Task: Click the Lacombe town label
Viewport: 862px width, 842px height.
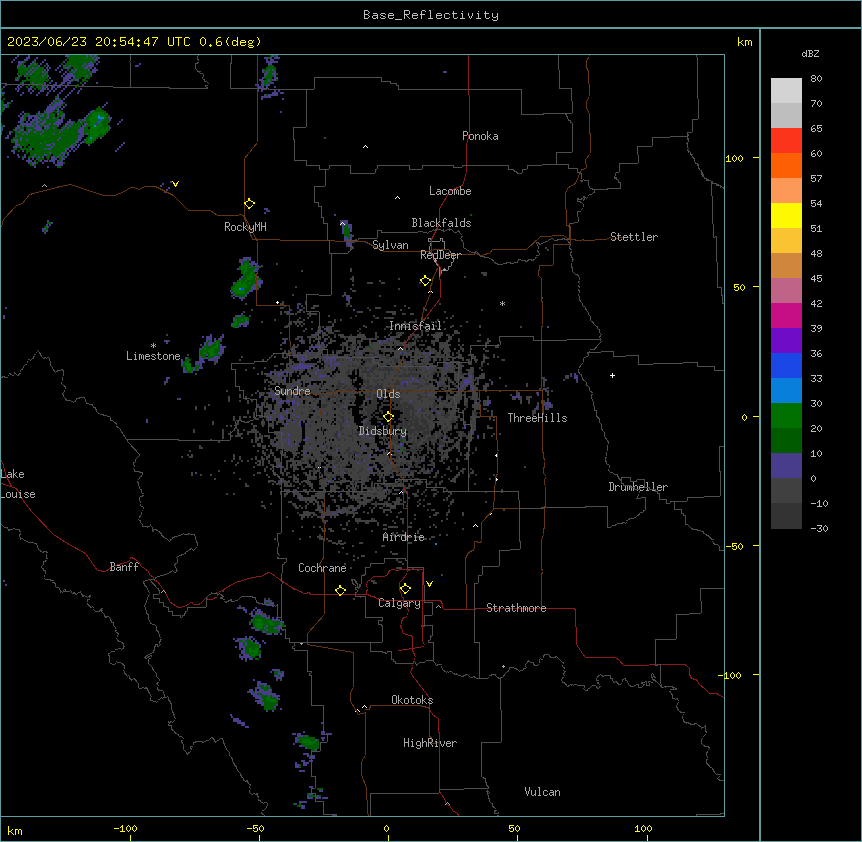Action: tap(450, 191)
